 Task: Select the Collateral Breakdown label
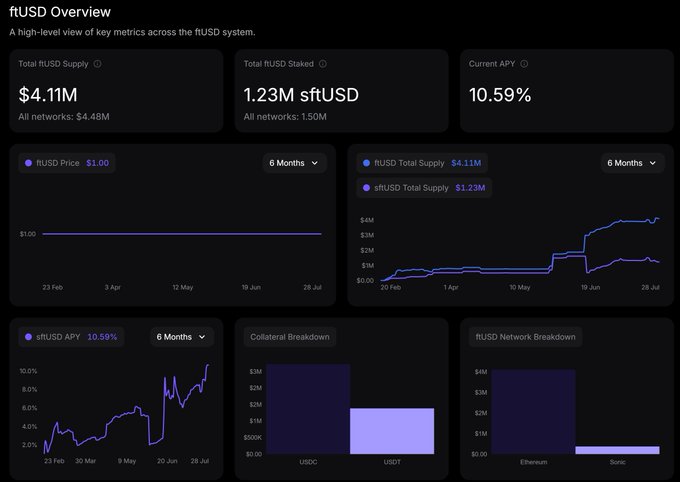point(290,337)
